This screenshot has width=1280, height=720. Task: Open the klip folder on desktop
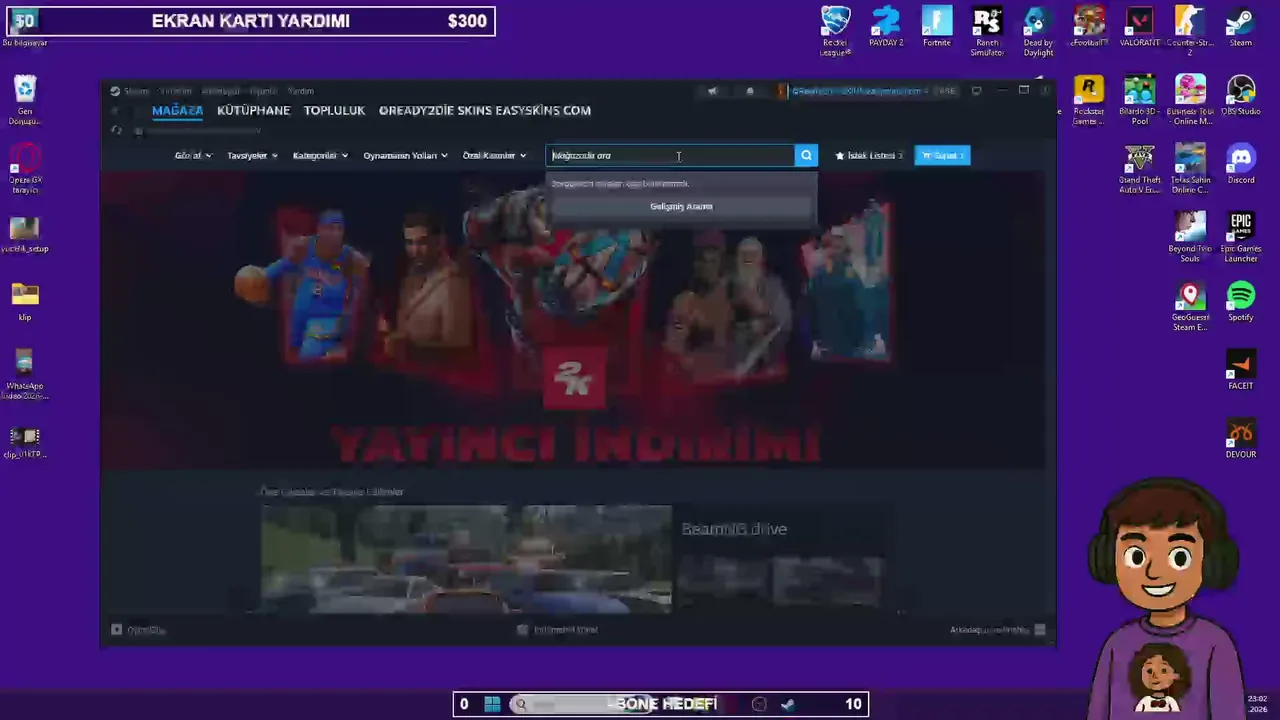pyautogui.click(x=25, y=302)
